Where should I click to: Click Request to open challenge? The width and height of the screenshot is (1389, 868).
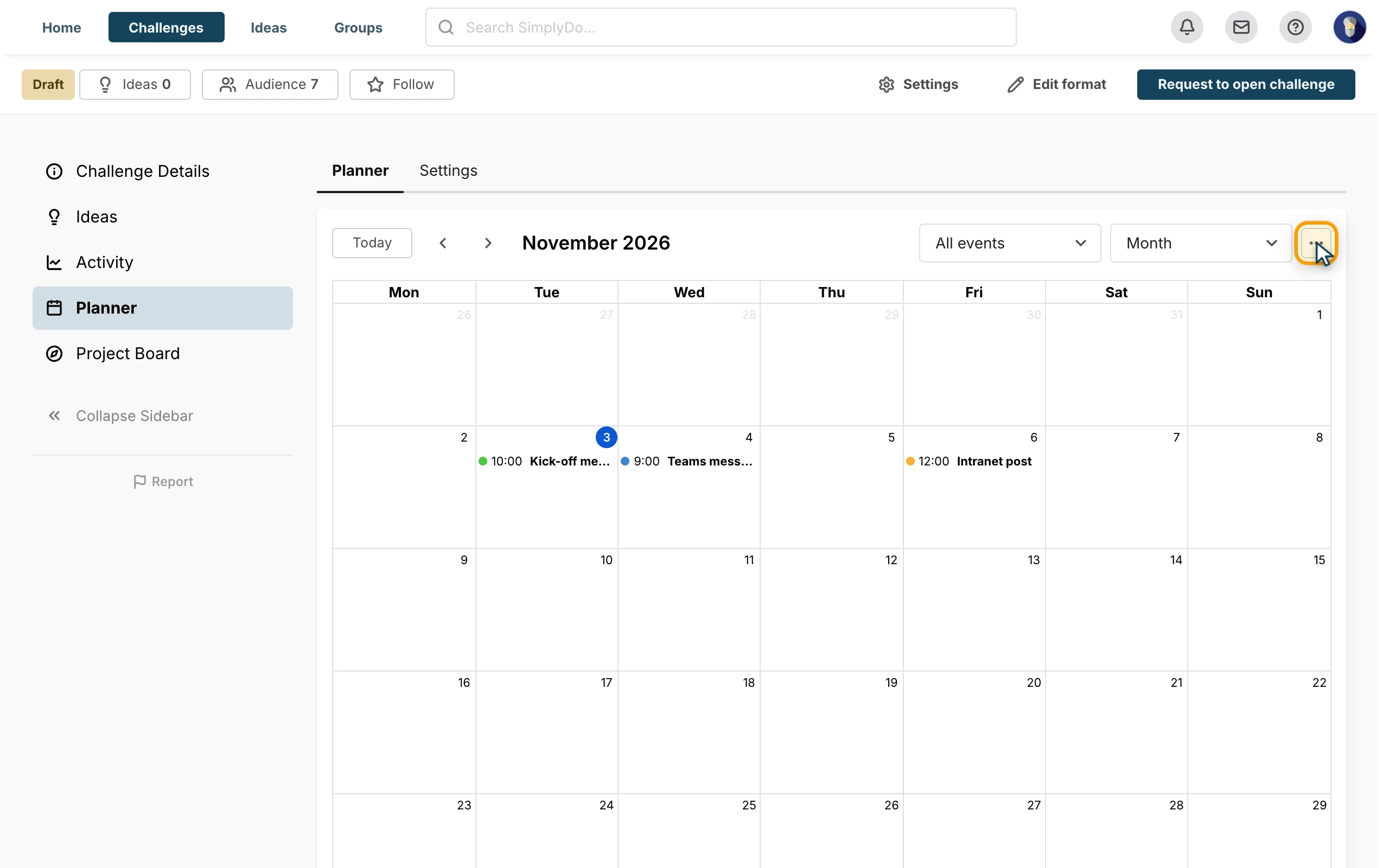[1246, 85]
